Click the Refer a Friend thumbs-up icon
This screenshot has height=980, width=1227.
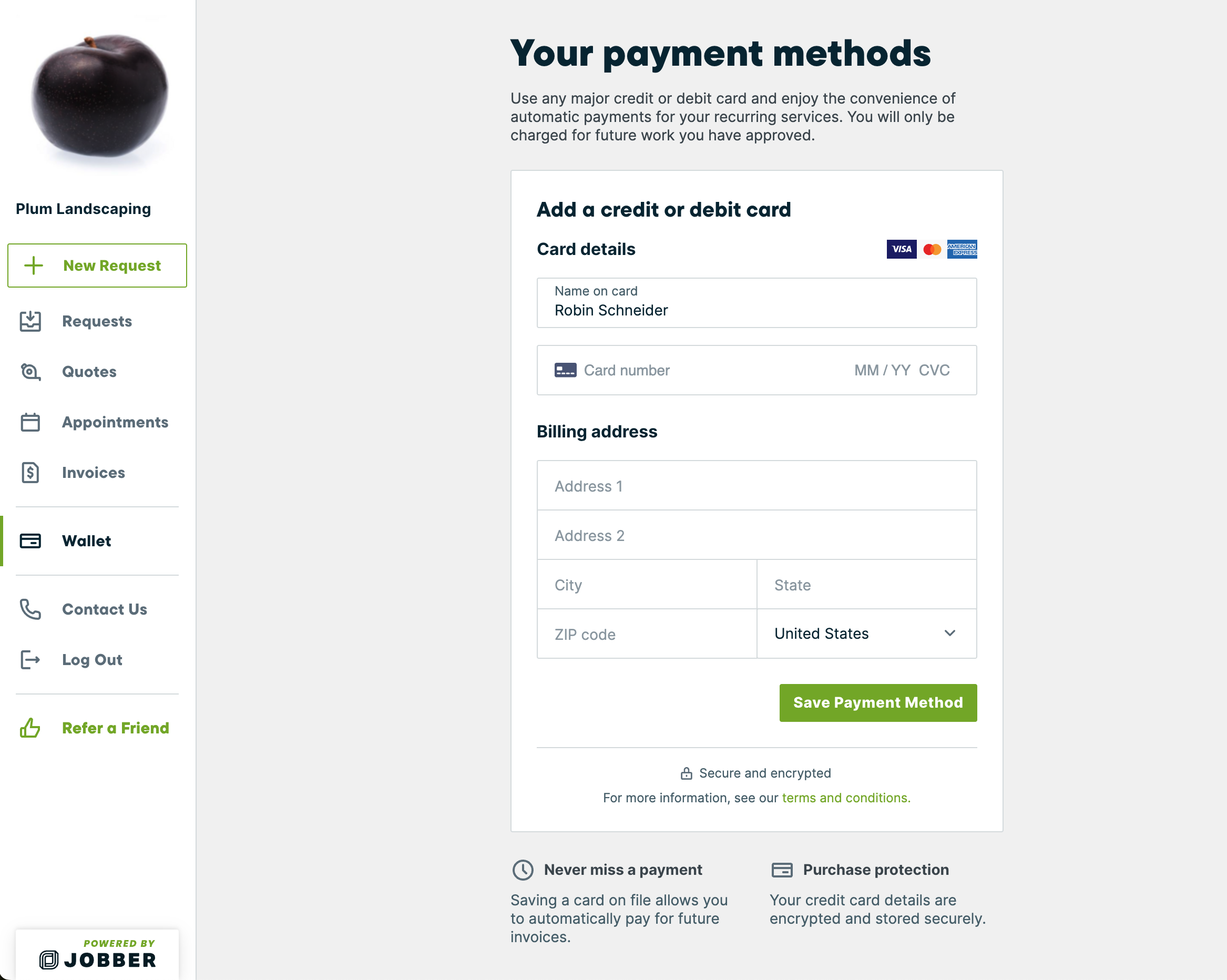coord(30,728)
